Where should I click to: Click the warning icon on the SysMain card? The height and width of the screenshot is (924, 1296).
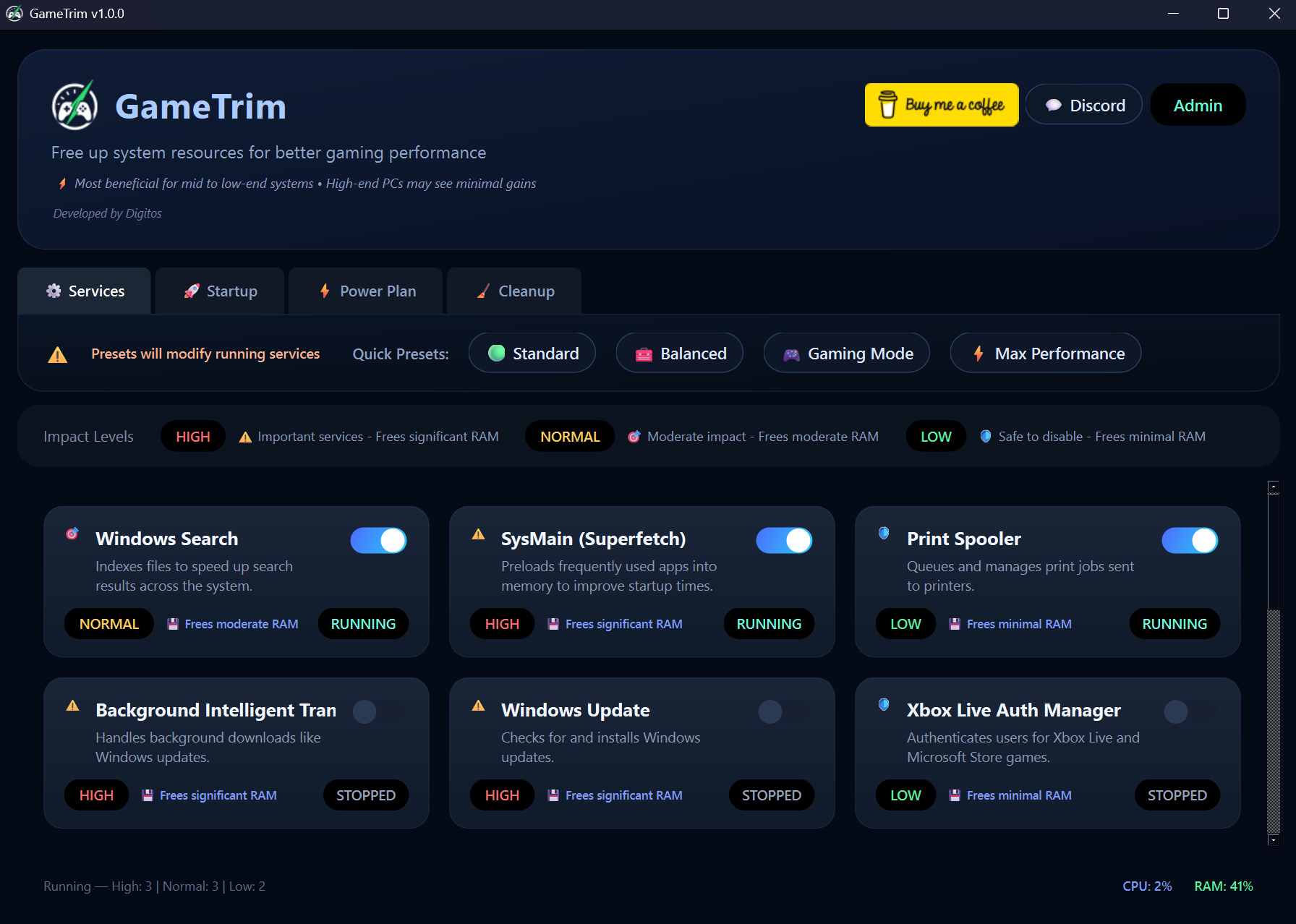[478, 534]
